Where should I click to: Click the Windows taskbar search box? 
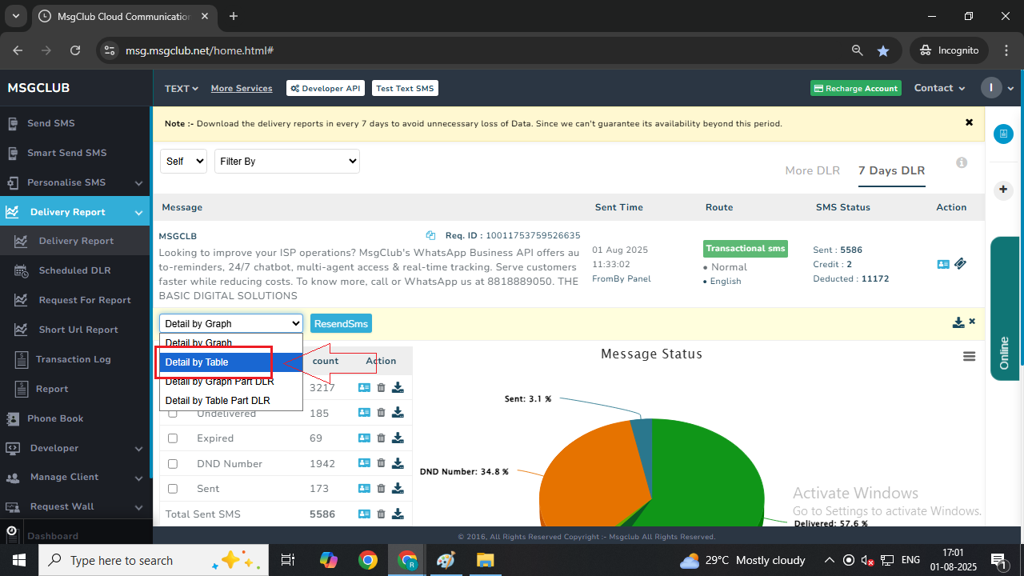coord(153,560)
